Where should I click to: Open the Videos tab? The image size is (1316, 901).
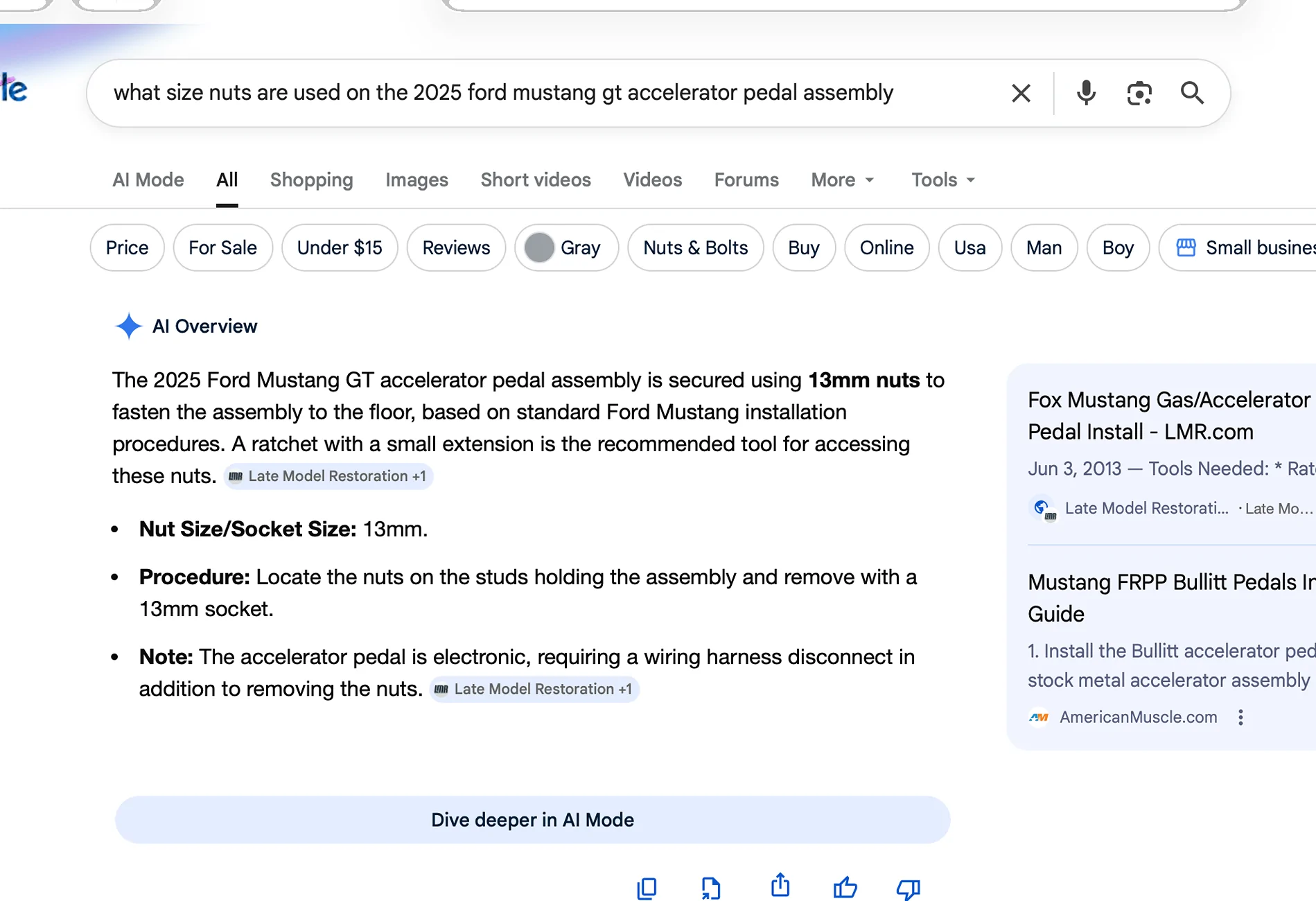point(653,180)
